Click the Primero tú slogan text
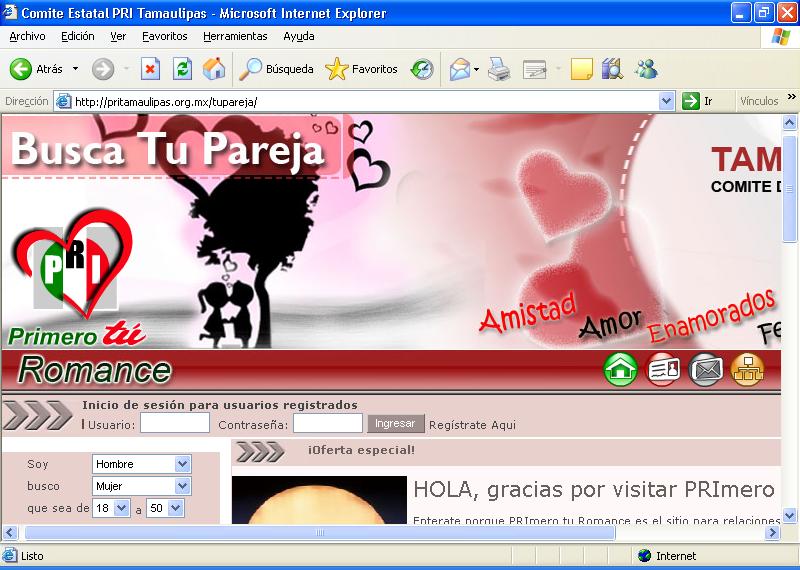The image size is (800, 570). point(77,335)
